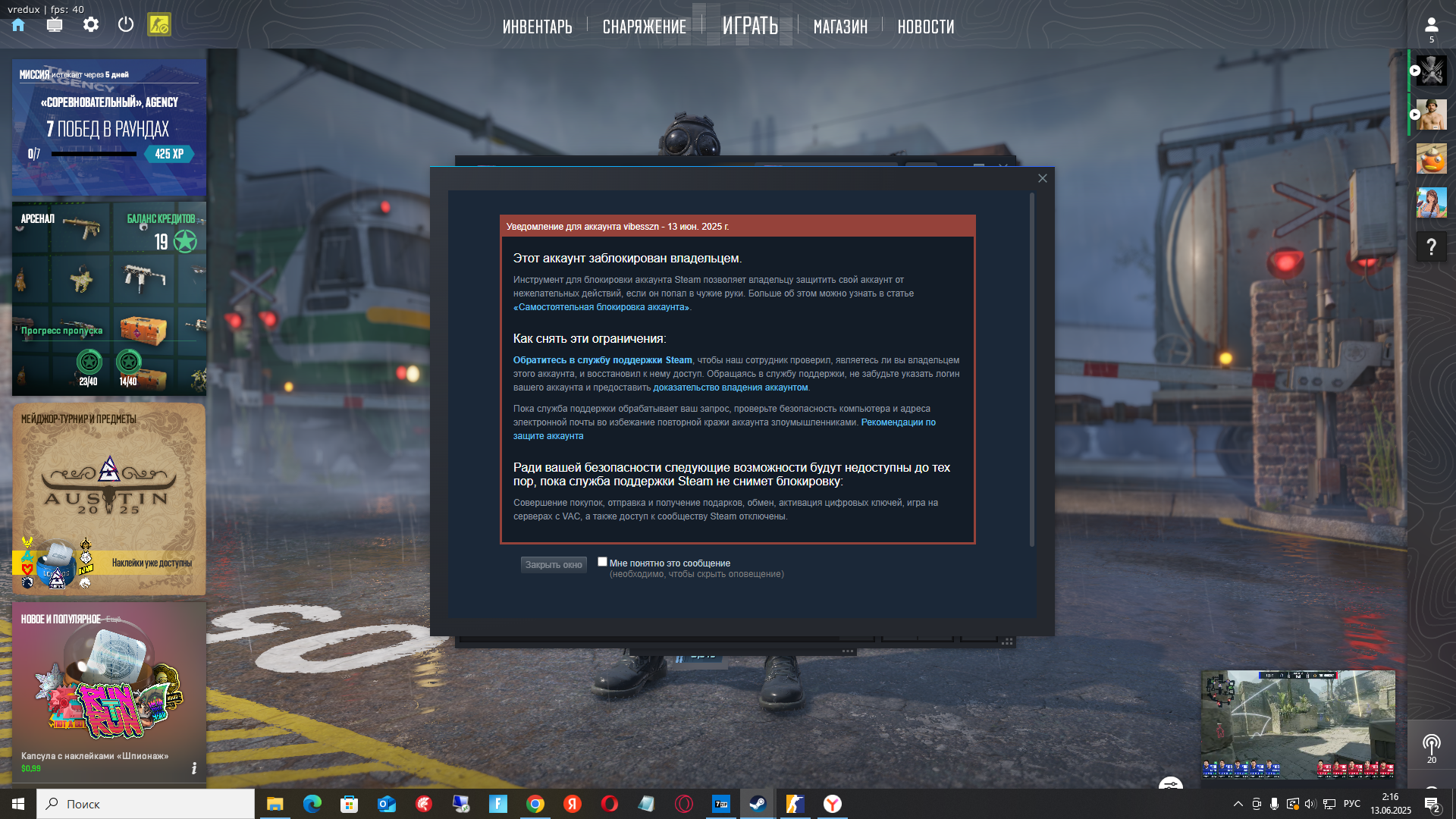Open the Арсенал pass panel
The width and height of the screenshot is (1456, 819).
109,299
